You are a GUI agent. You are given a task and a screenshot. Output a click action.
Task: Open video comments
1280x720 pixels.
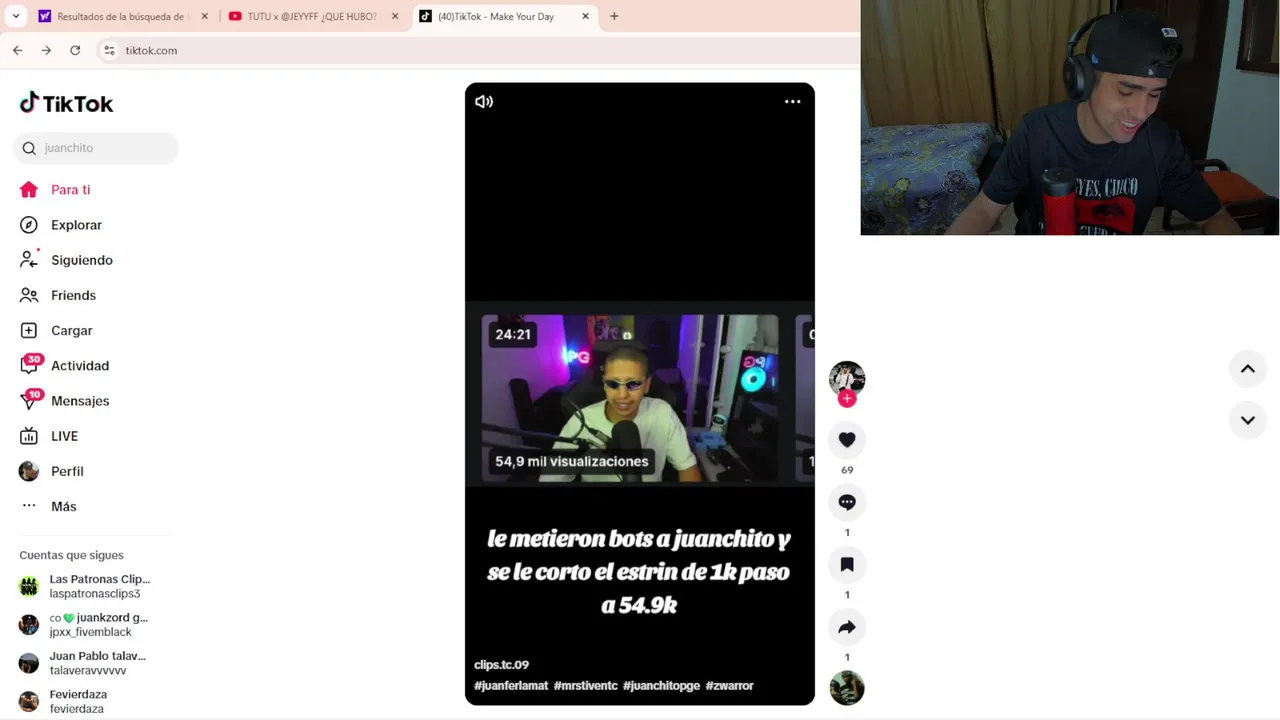[x=847, y=502]
